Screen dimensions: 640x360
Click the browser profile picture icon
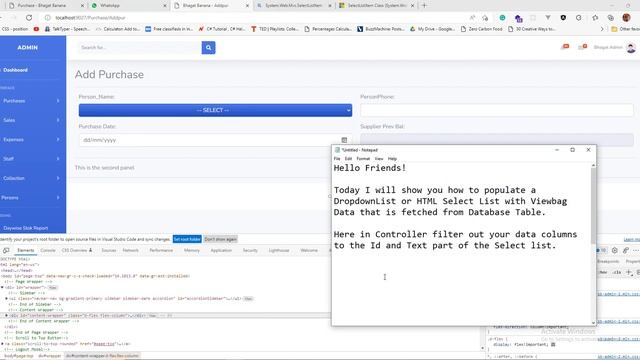point(626,18)
